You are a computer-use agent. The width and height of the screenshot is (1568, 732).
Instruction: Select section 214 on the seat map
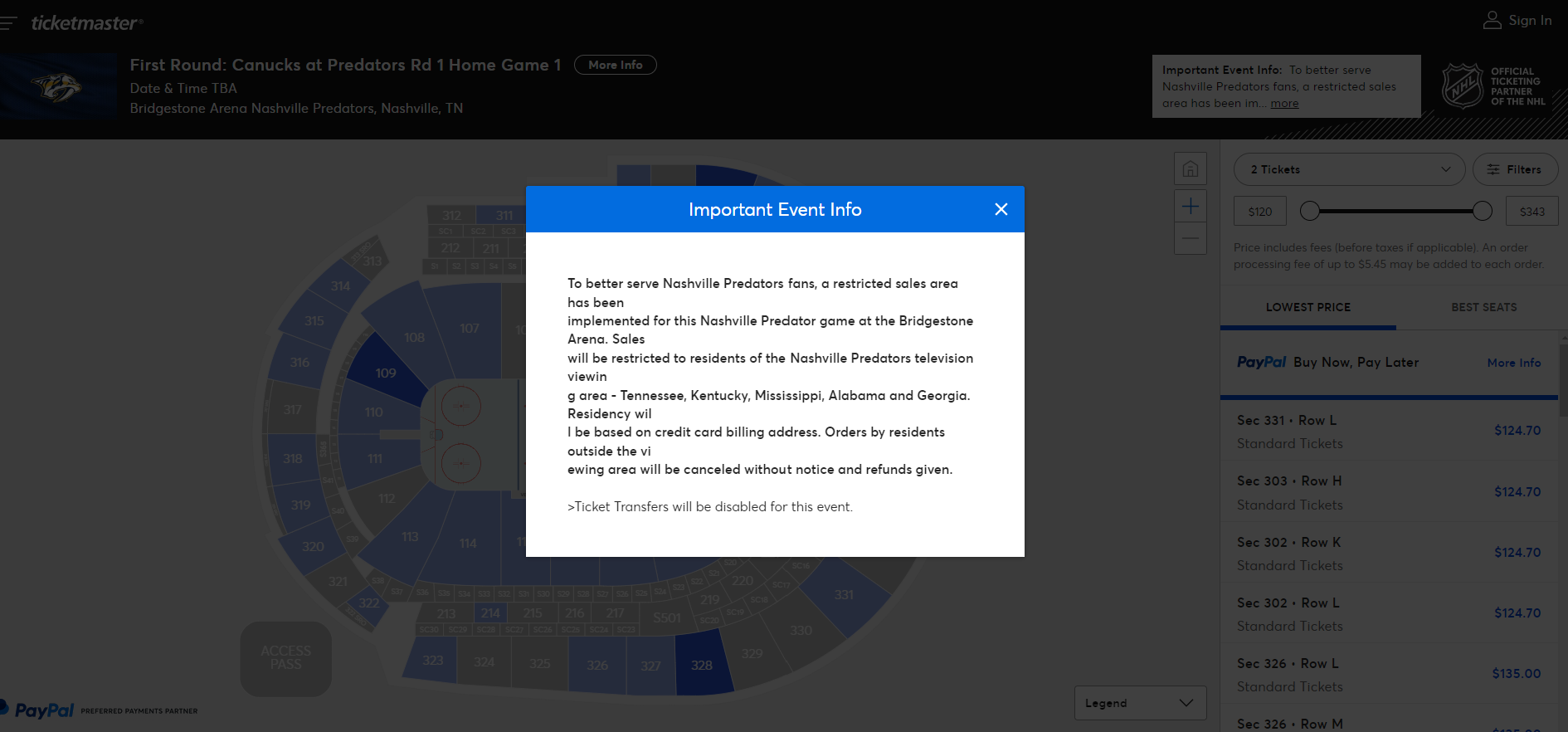coord(490,613)
